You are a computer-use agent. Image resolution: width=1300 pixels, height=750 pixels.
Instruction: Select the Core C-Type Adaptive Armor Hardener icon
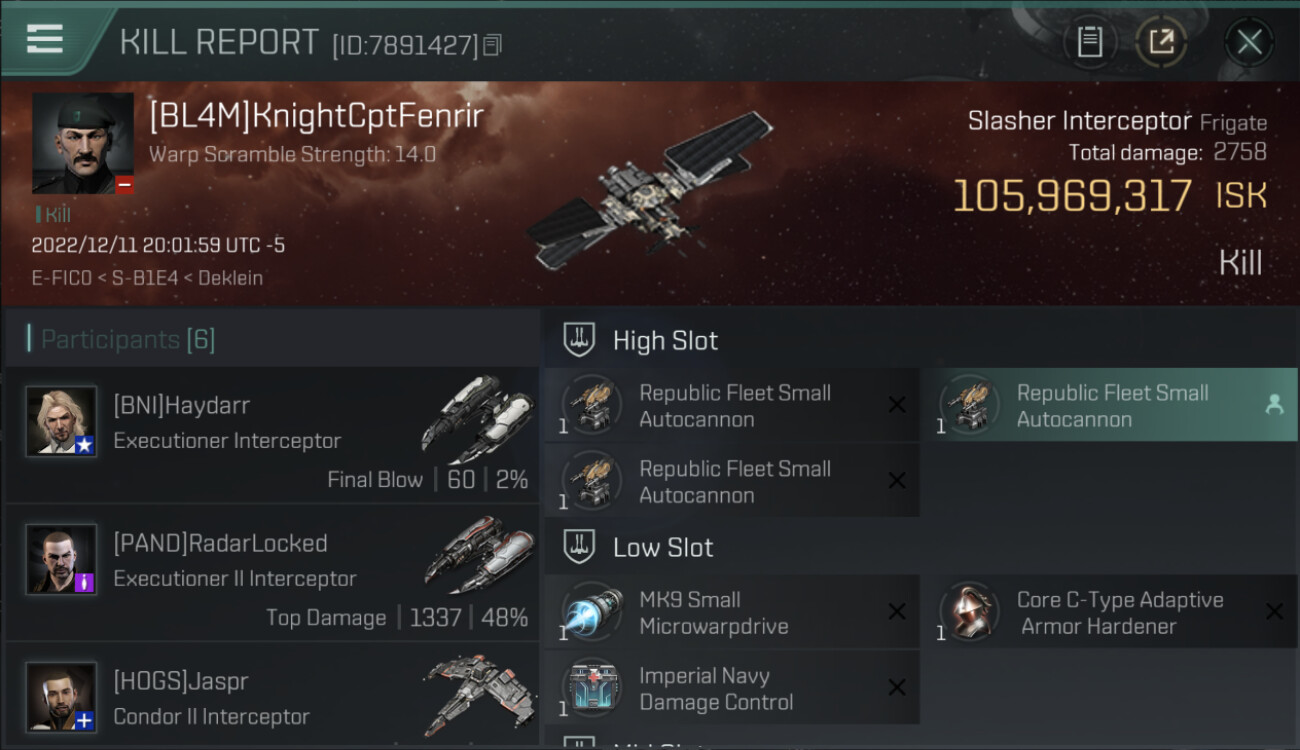tap(969, 612)
